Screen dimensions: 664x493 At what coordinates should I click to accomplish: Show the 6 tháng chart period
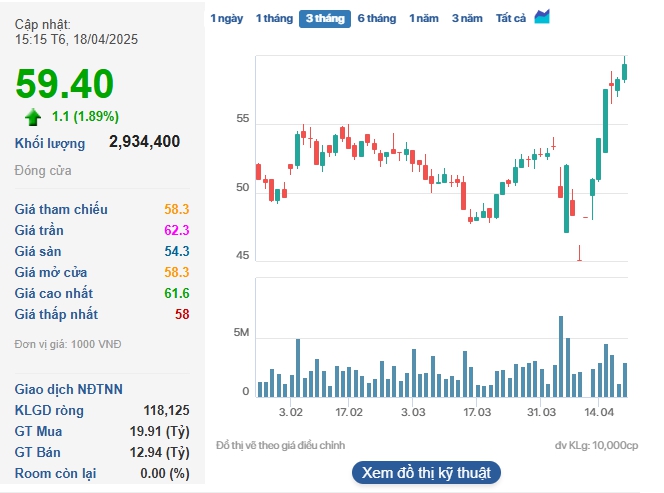point(377,19)
